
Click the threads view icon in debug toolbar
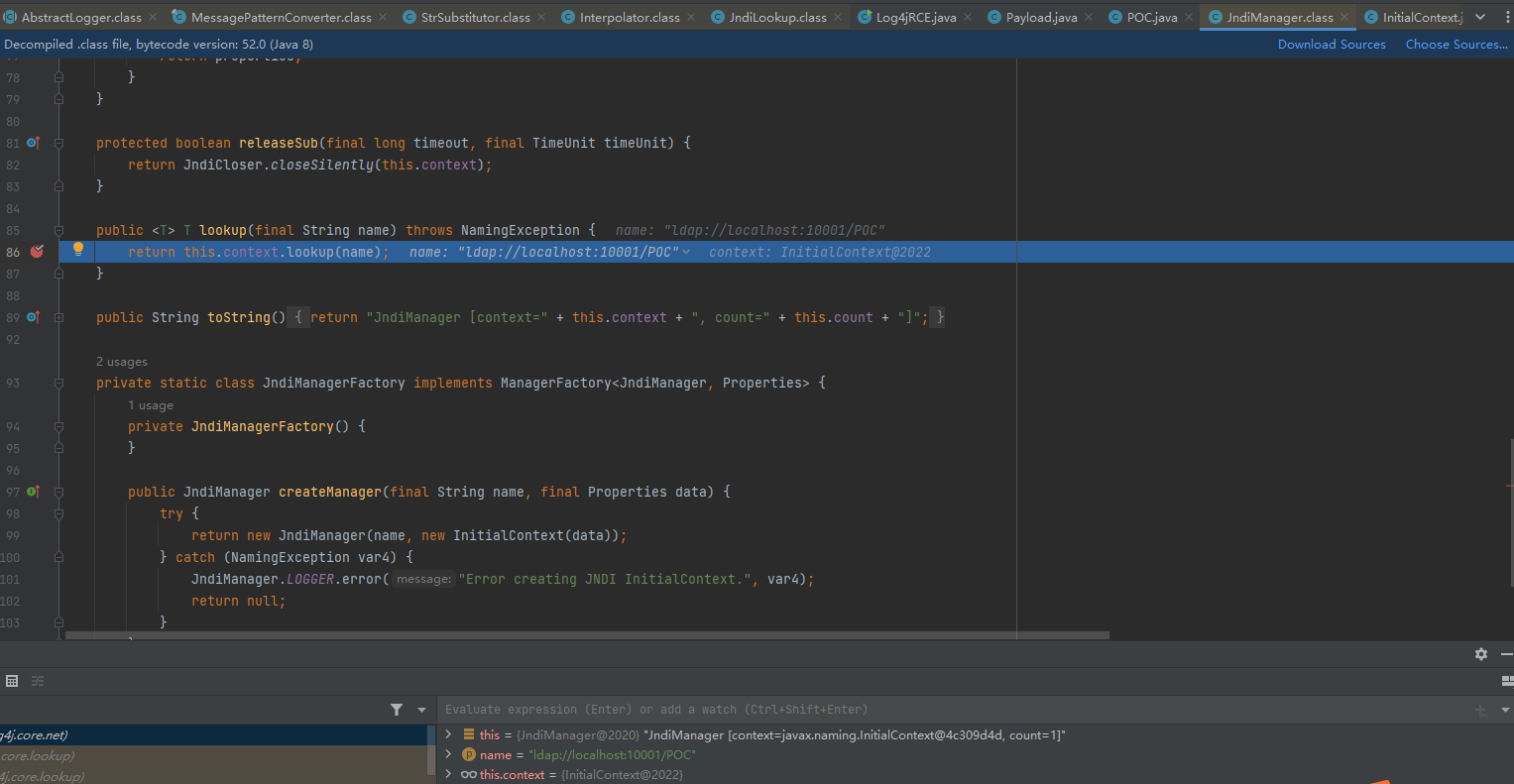pos(38,681)
